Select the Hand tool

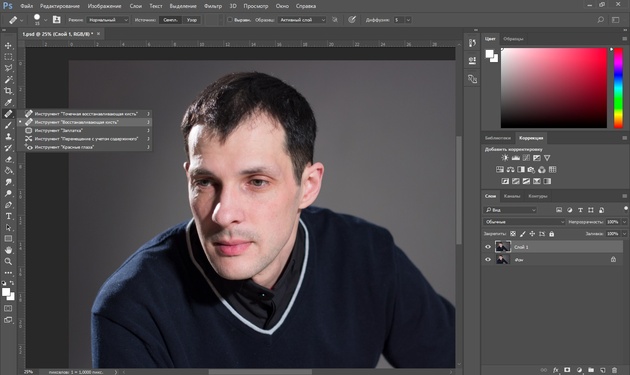(x=8, y=250)
